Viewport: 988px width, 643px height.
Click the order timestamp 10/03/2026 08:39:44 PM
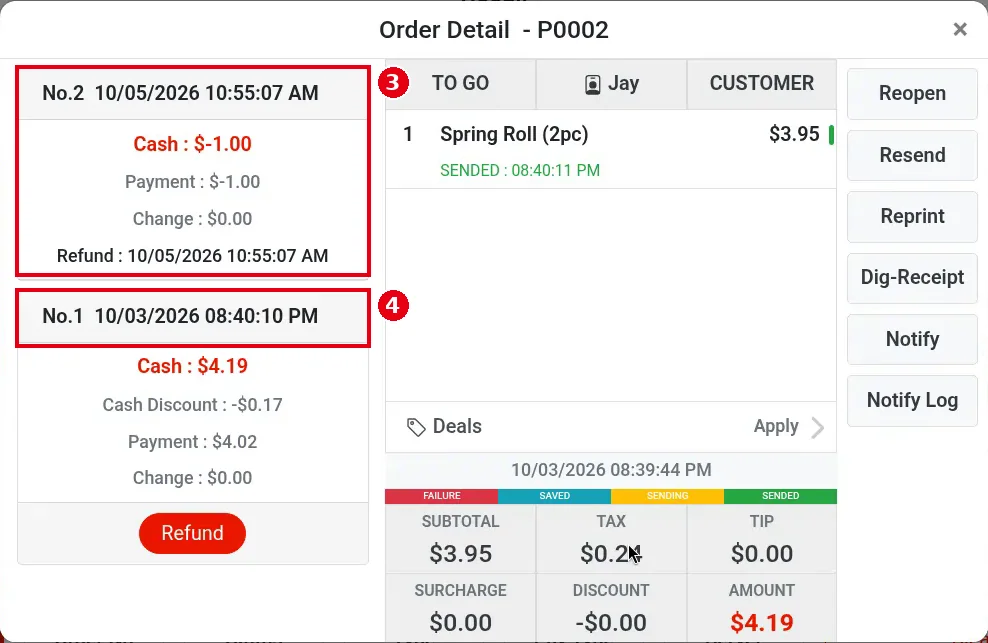[x=611, y=470]
